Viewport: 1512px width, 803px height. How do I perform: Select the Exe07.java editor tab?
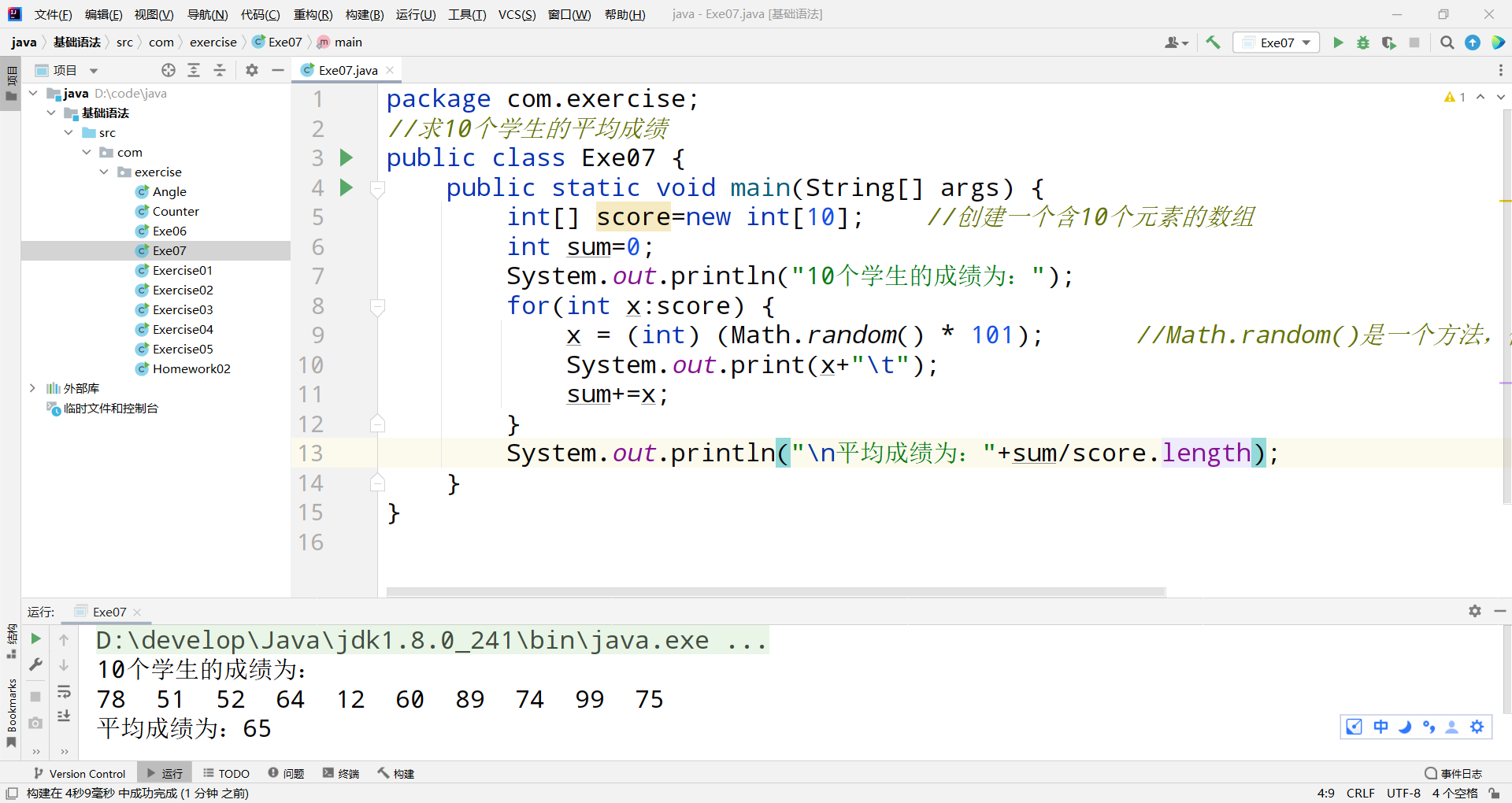(x=347, y=70)
